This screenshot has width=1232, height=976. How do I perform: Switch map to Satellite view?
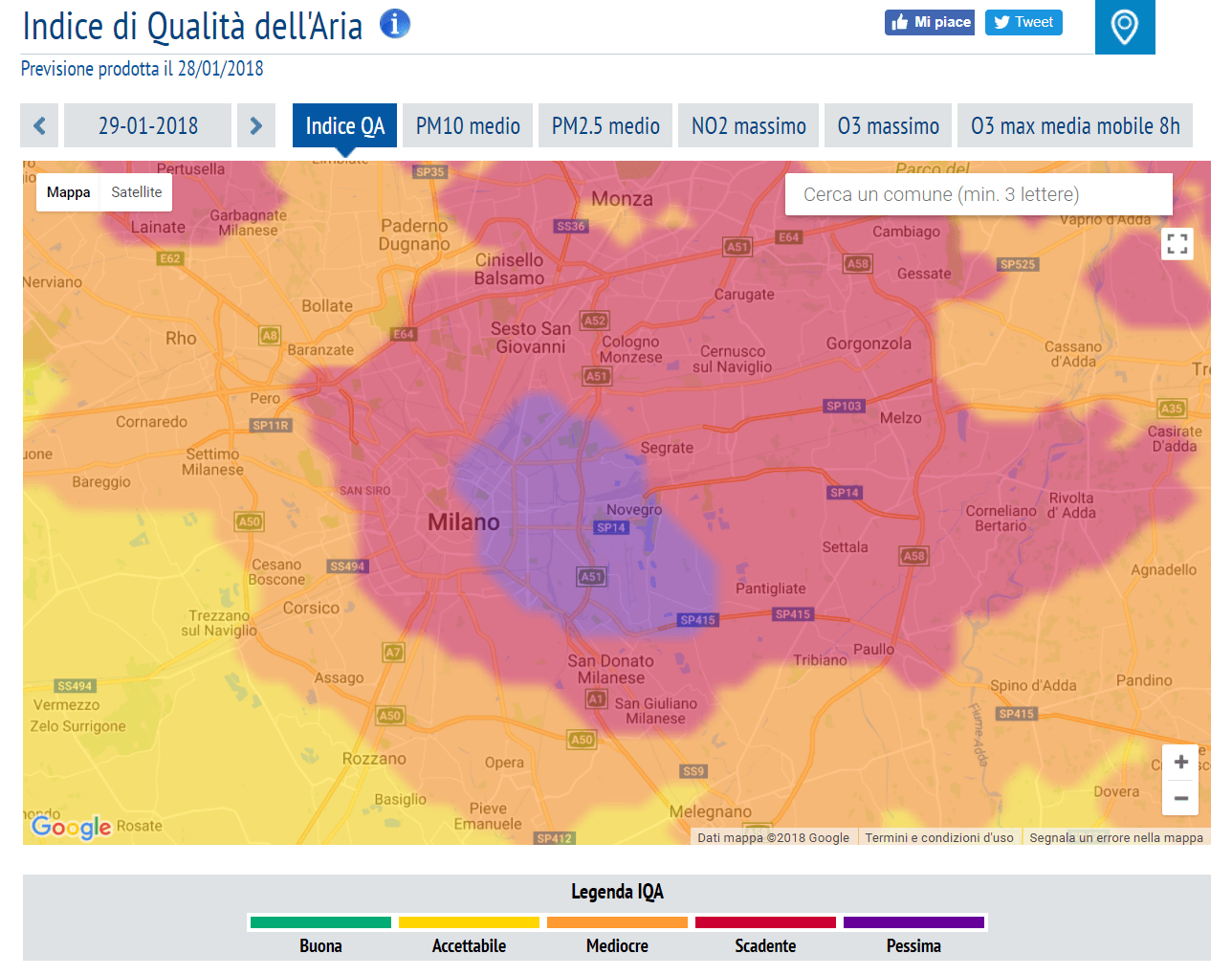(136, 192)
